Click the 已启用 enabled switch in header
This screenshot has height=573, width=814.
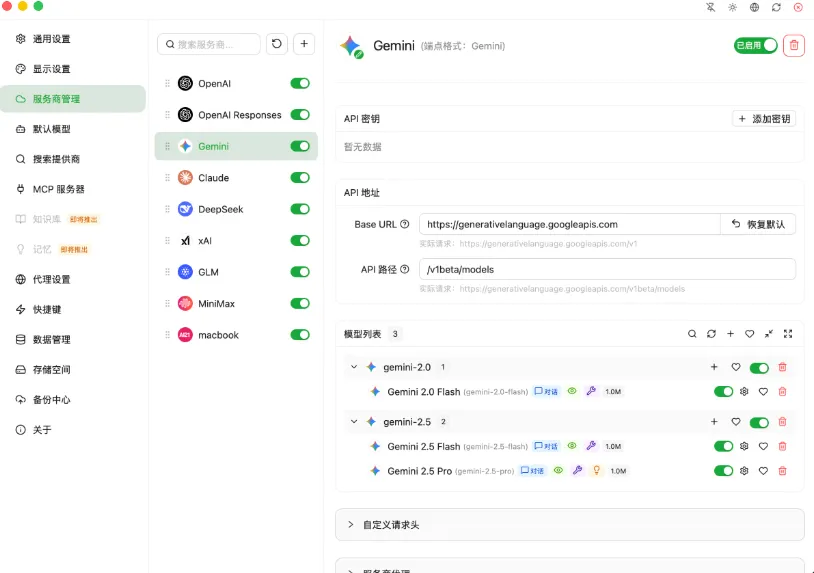click(755, 46)
